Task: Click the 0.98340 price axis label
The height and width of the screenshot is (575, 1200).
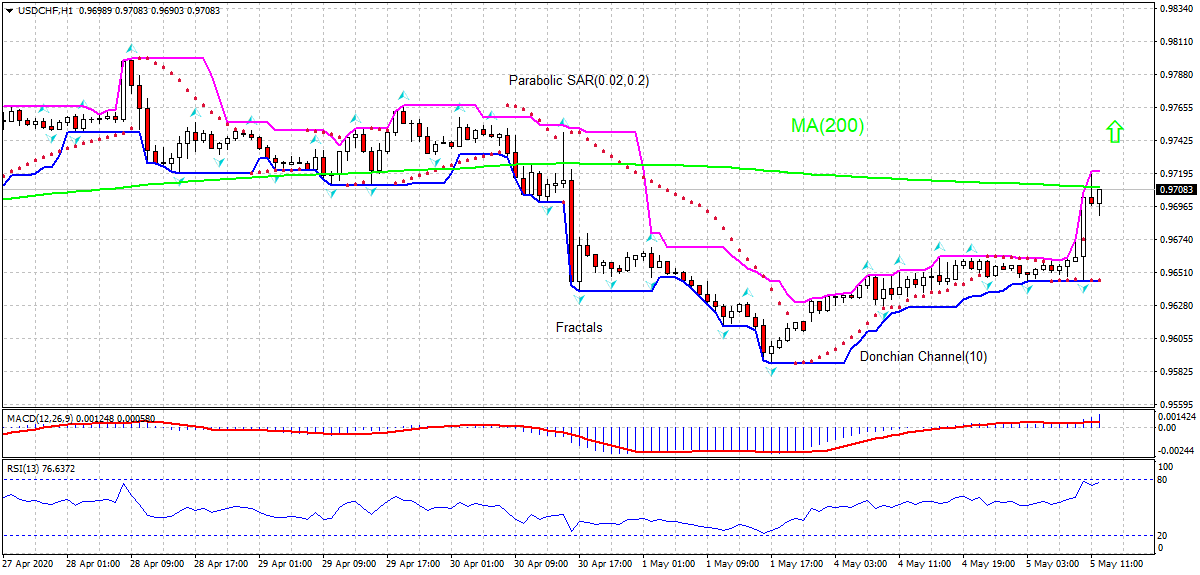Action: click(1177, 9)
